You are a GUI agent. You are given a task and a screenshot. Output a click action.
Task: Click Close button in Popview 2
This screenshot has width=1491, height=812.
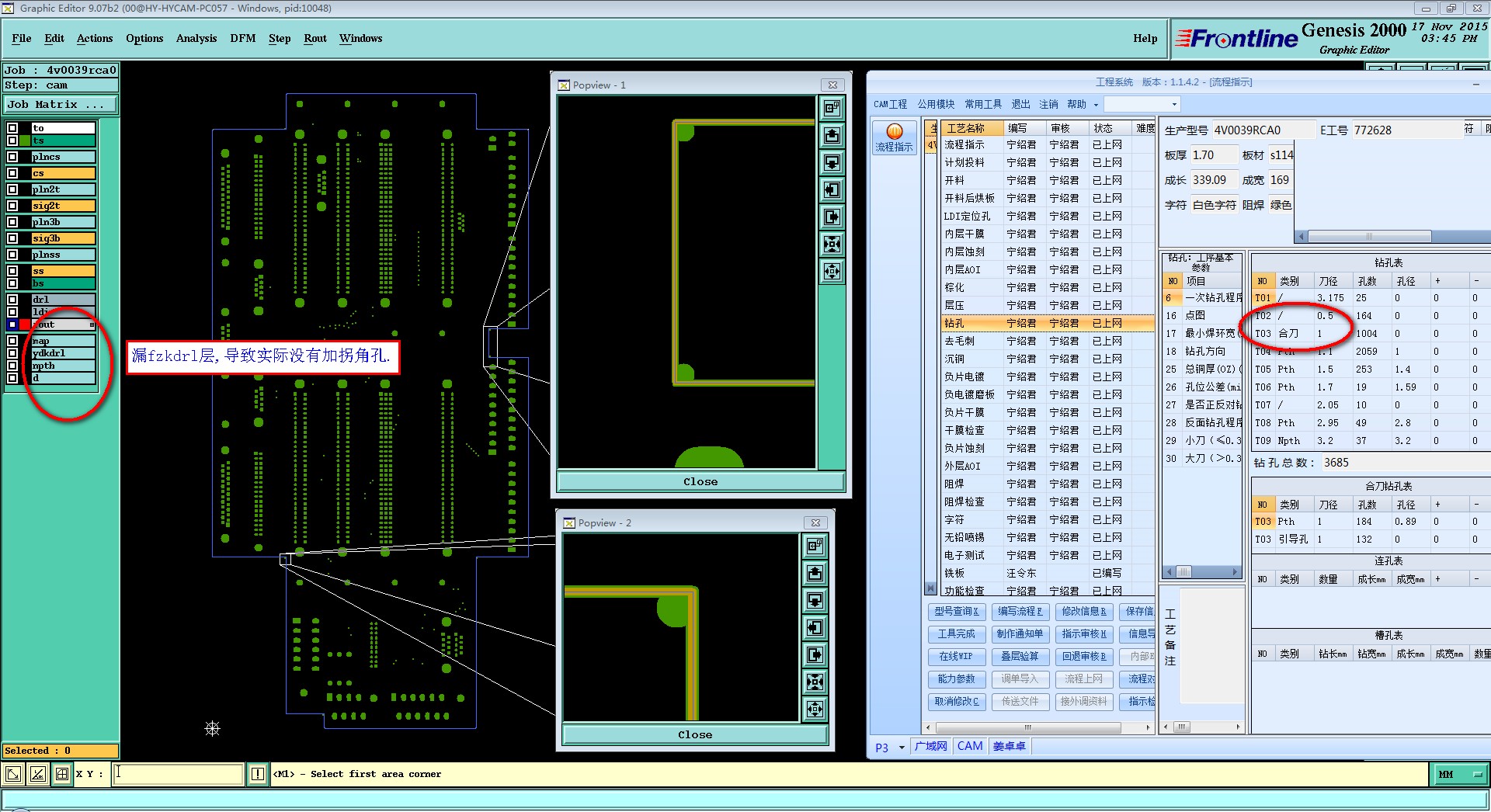[694, 734]
